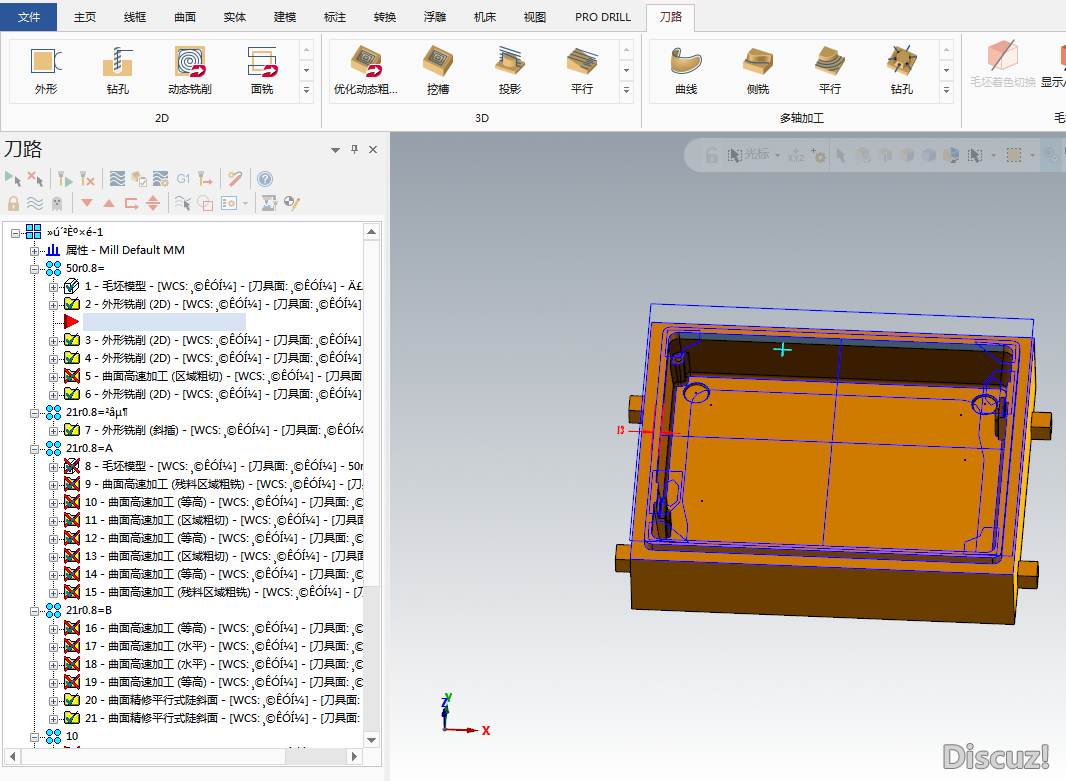Choose the 投影 project toolpath
The height and width of the screenshot is (781, 1066).
[x=510, y=71]
